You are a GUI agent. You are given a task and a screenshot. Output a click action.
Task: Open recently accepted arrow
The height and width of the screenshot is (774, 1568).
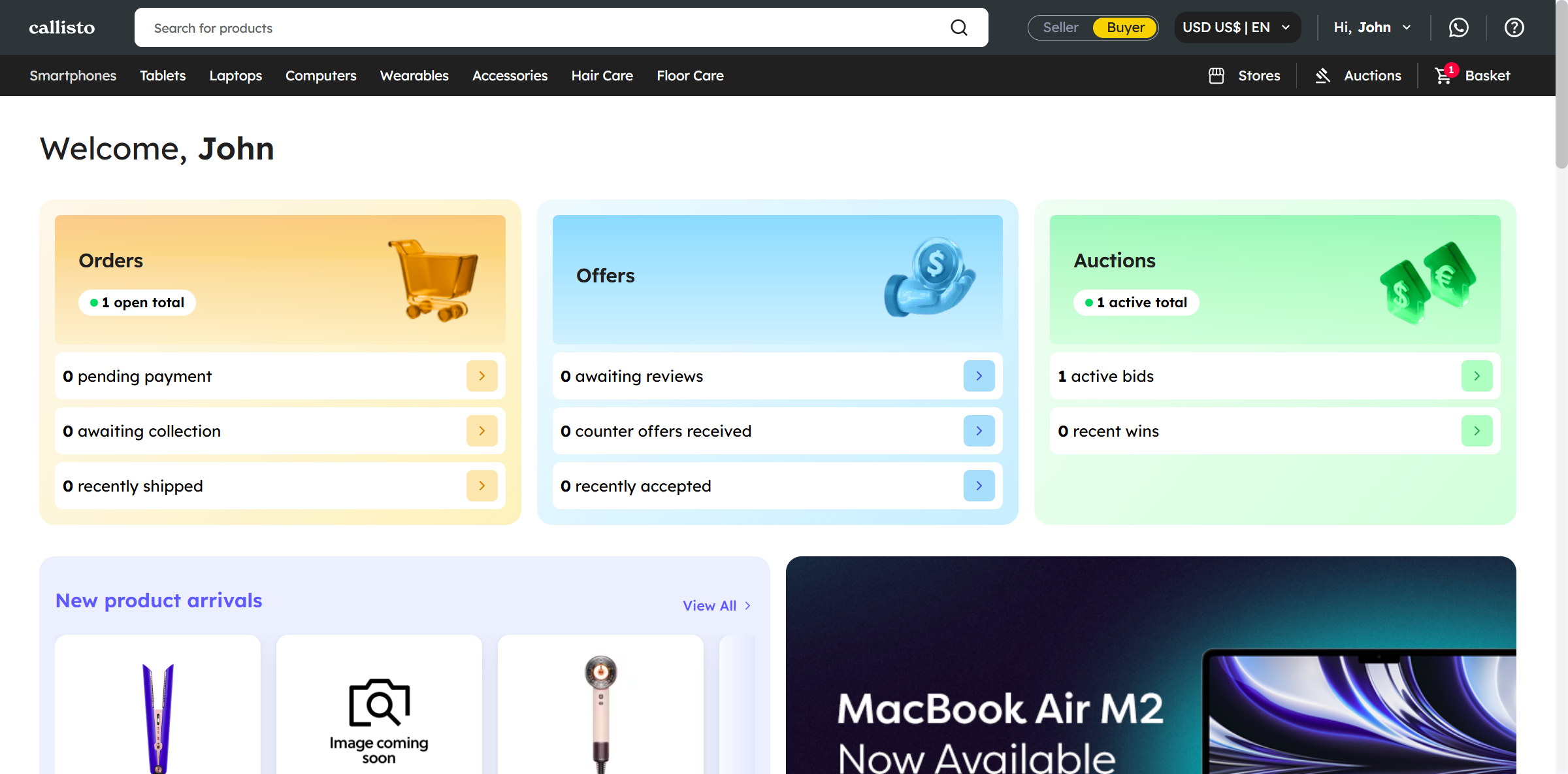click(979, 486)
